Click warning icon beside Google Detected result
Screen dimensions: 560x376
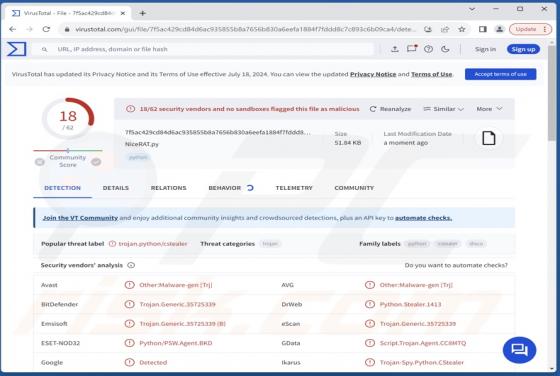(x=129, y=362)
